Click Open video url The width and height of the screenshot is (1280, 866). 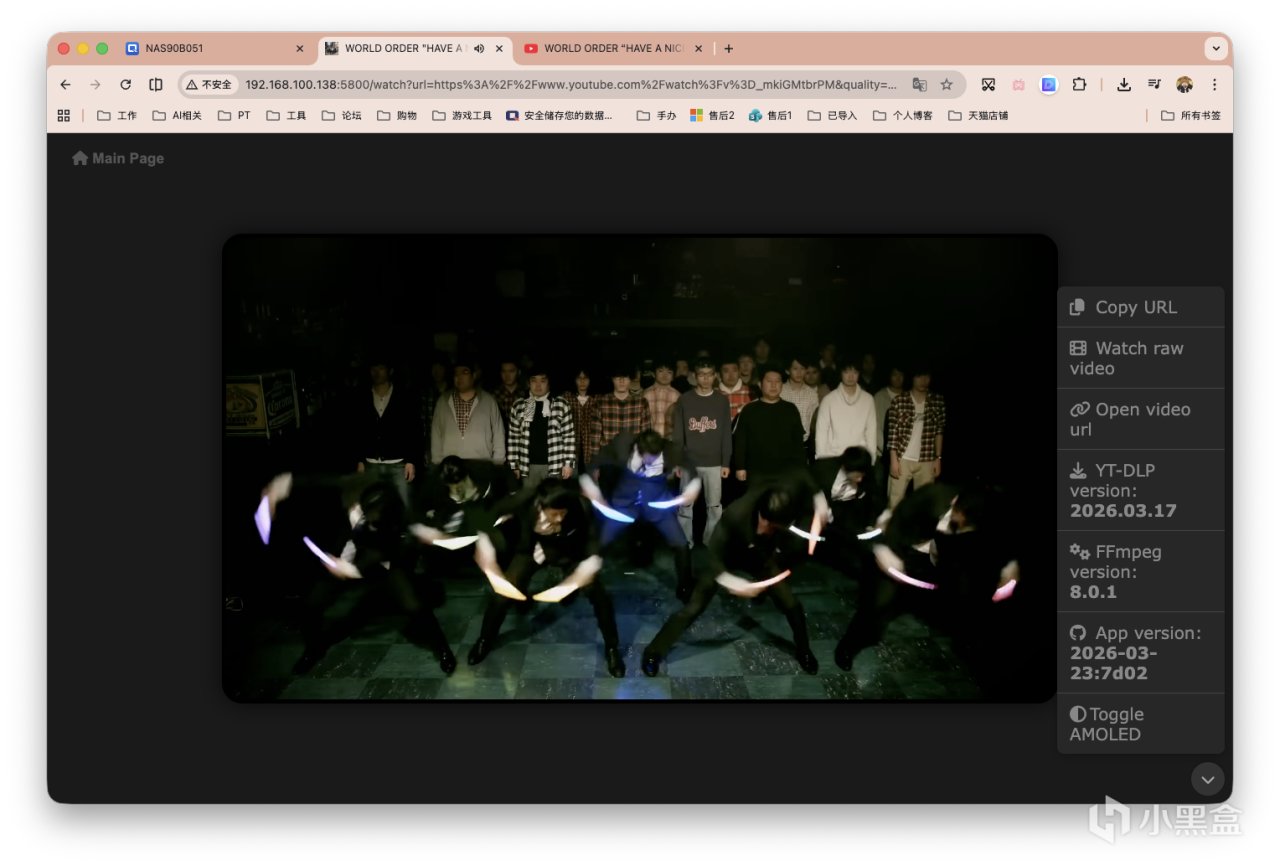[x=1141, y=419]
